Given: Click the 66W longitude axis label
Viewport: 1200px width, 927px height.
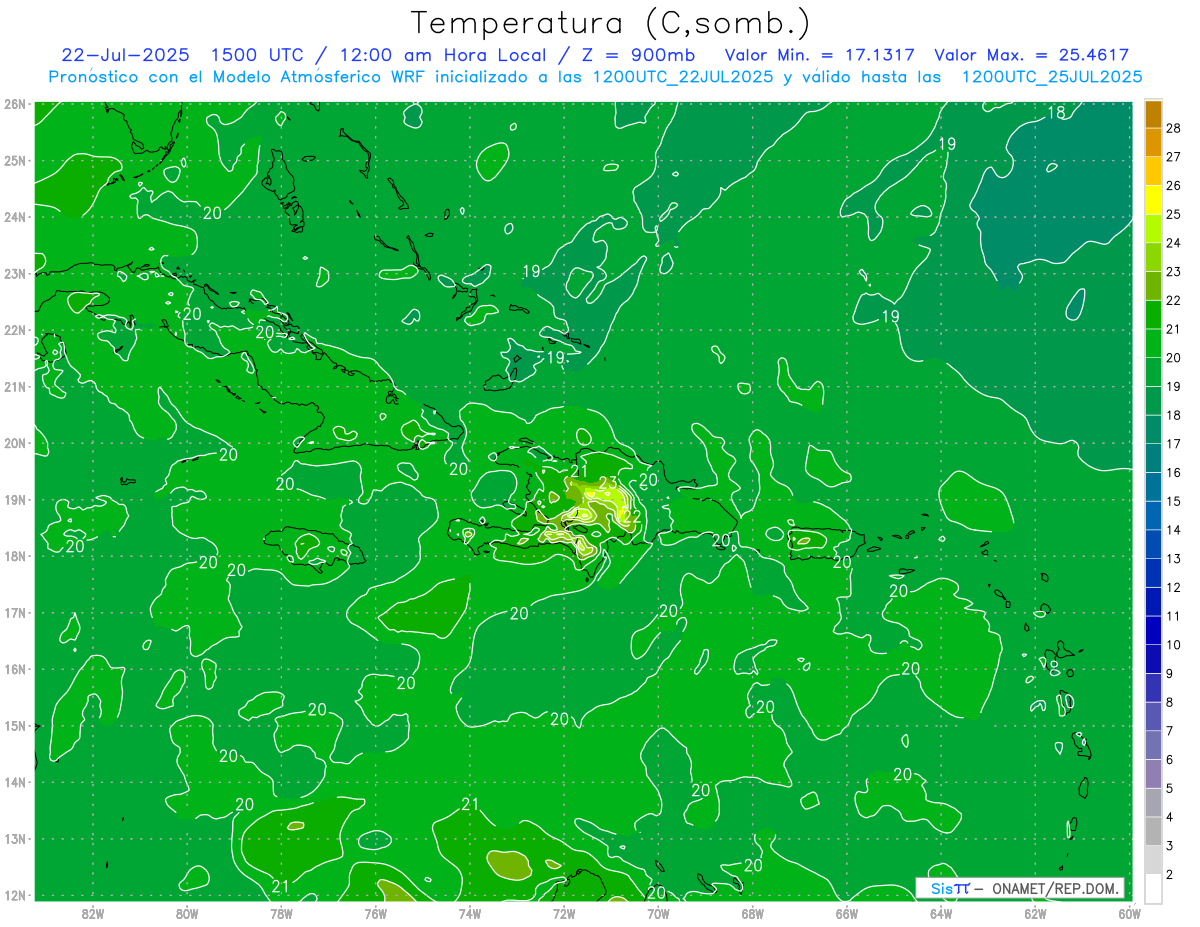Looking at the screenshot, I should tap(847, 913).
